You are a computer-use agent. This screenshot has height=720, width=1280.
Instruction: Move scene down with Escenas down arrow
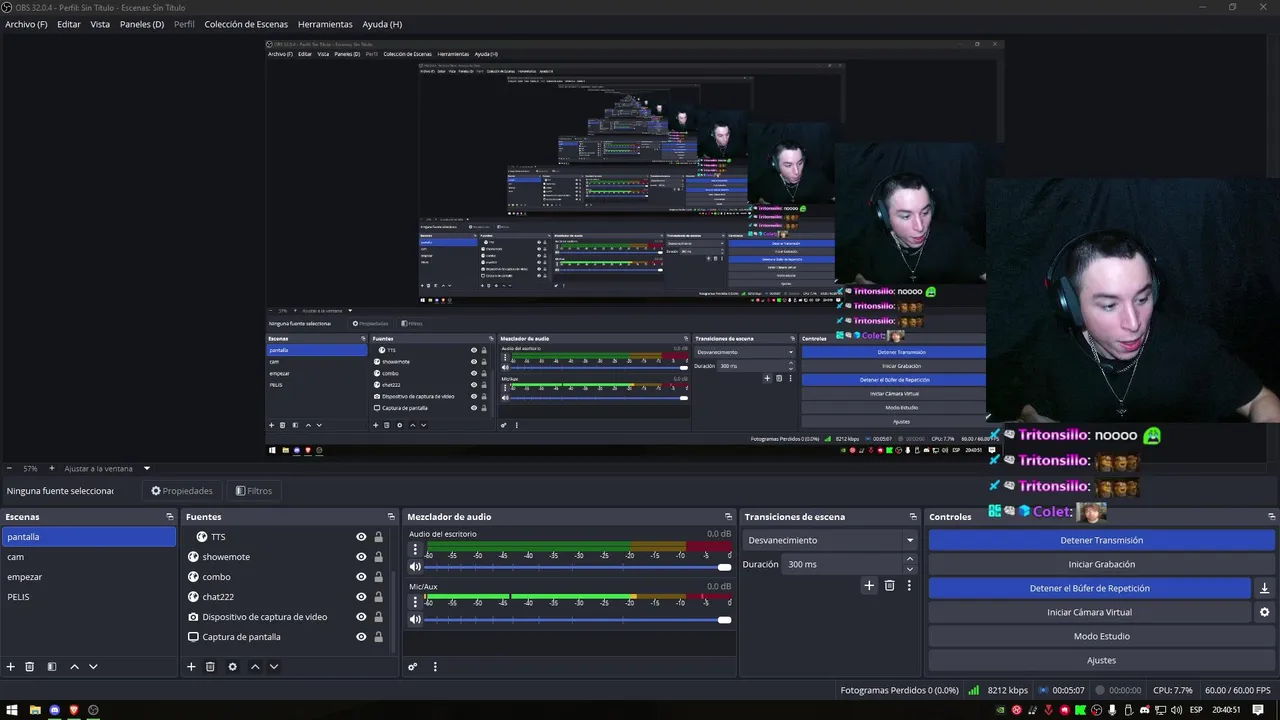93,667
